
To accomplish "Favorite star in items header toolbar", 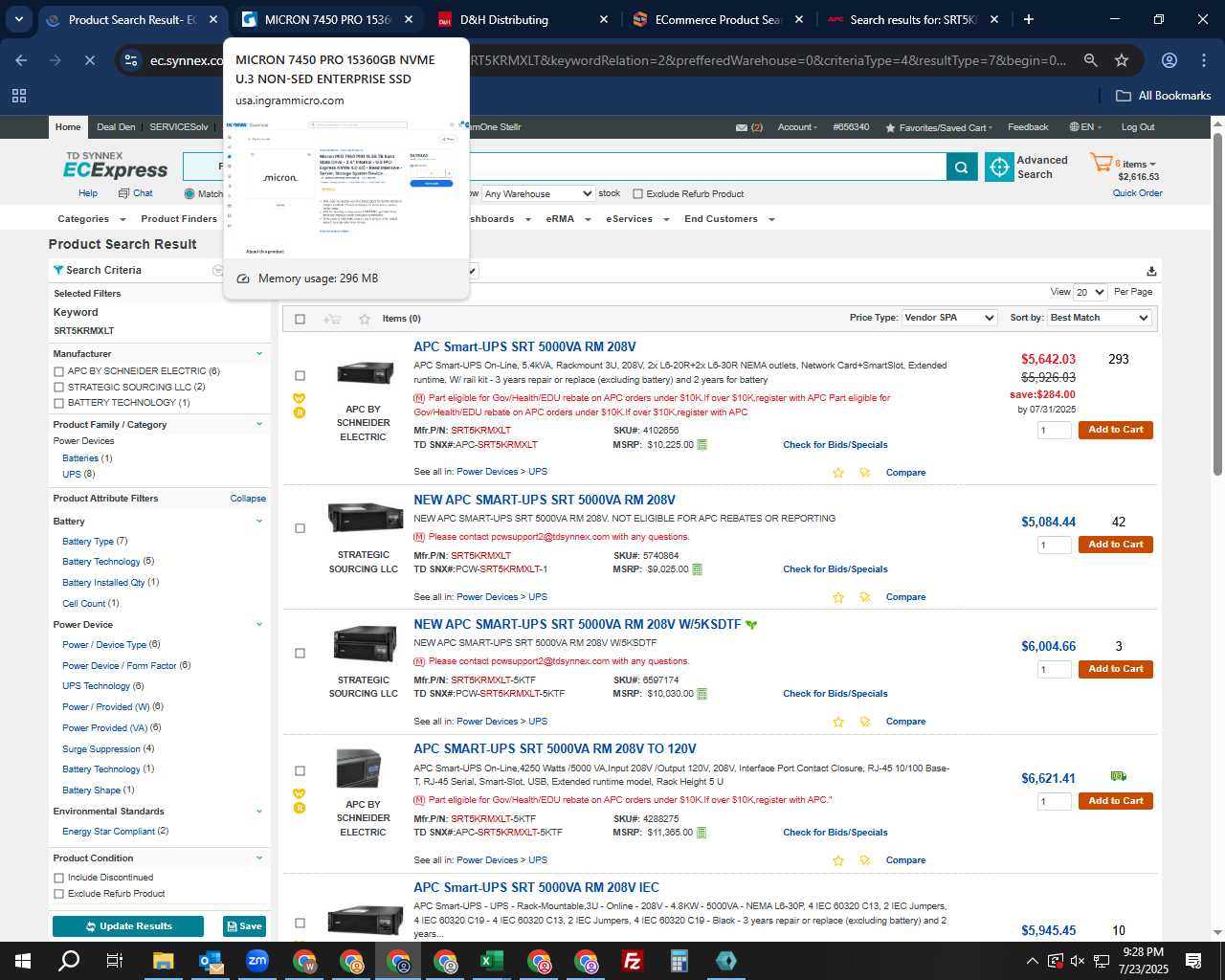I will coord(364,319).
